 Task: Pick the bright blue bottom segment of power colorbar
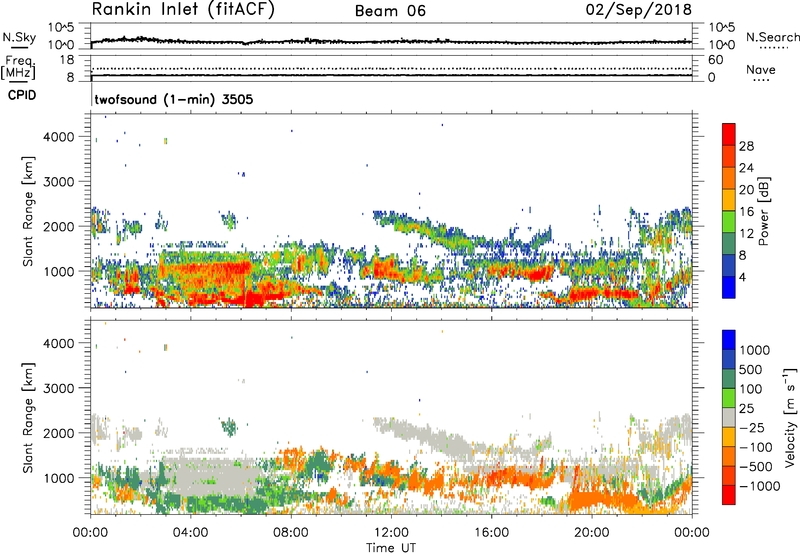pyautogui.click(x=729, y=287)
